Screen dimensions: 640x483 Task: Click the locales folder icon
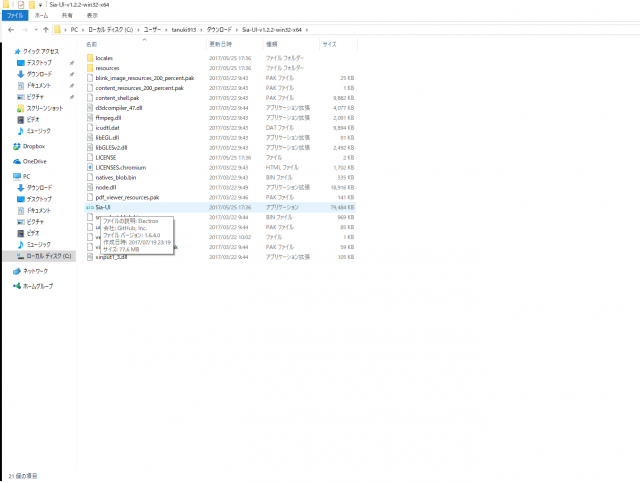click(x=90, y=58)
